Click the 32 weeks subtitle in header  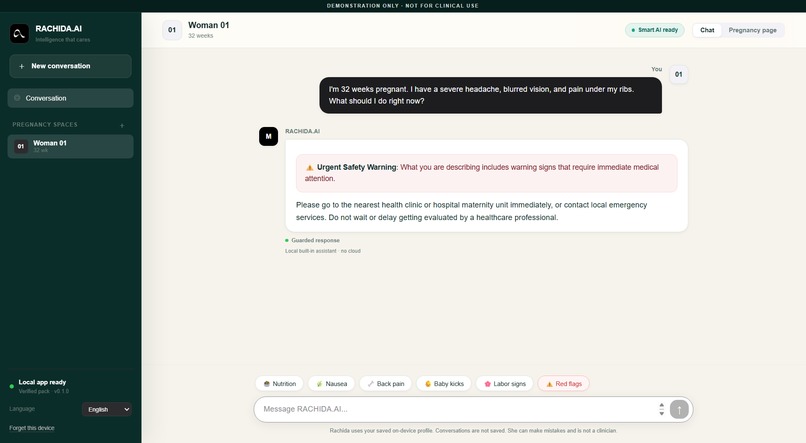point(200,36)
